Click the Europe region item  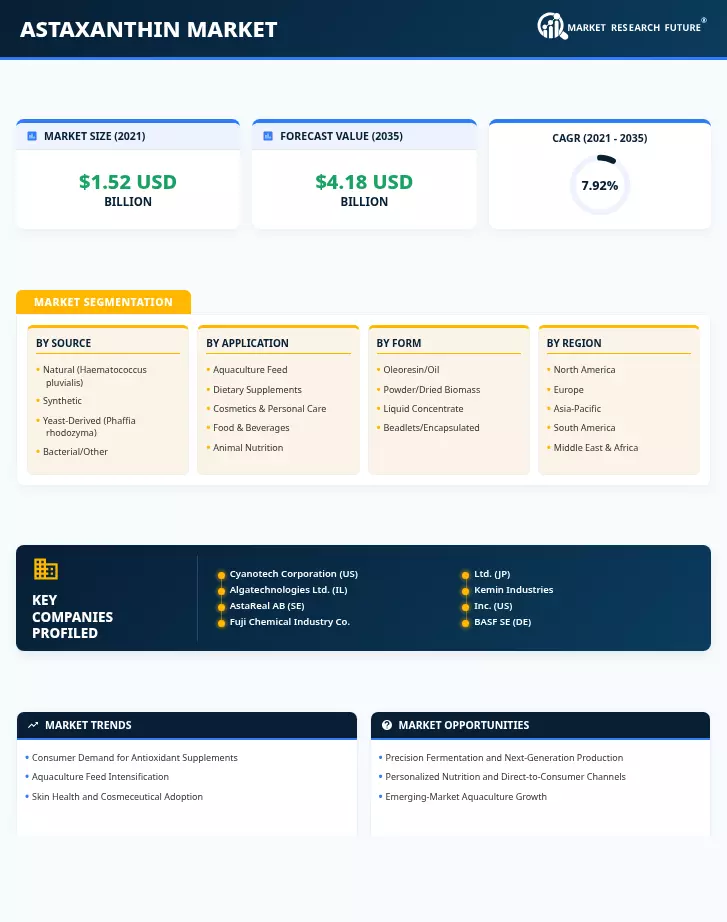pyautogui.click(x=568, y=389)
